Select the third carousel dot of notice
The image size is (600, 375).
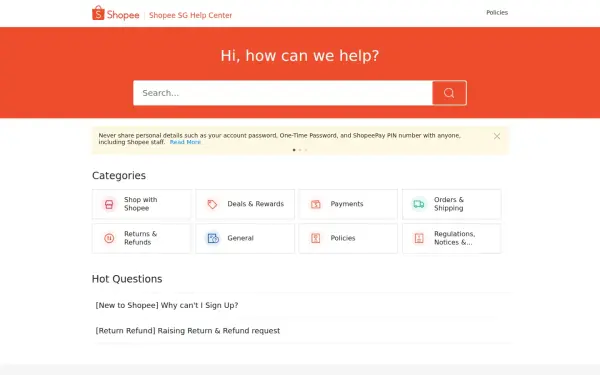(306, 150)
